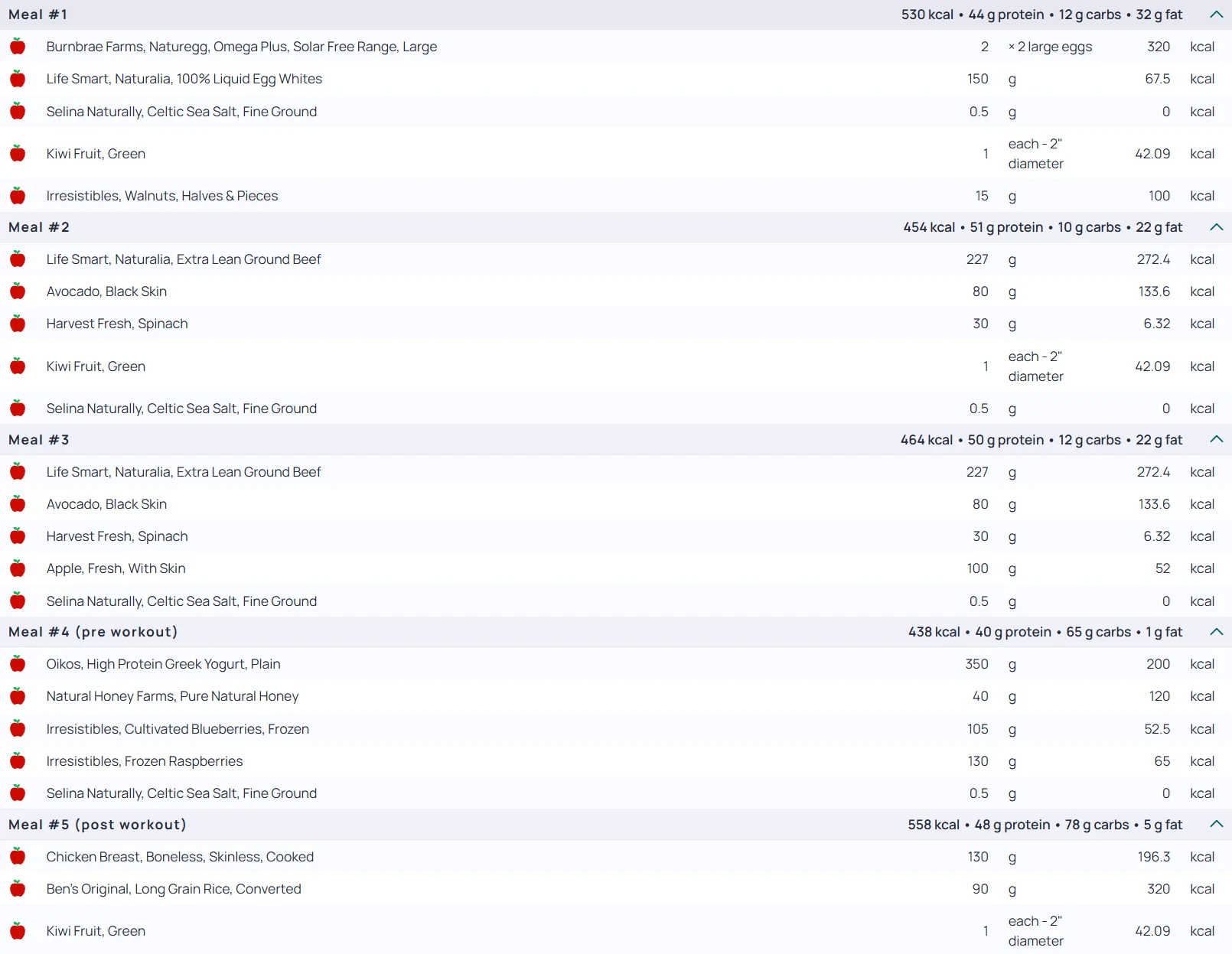1232x954 pixels.
Task: Click the "× 2 large eggs" unit label
Action: (1050, 47)
